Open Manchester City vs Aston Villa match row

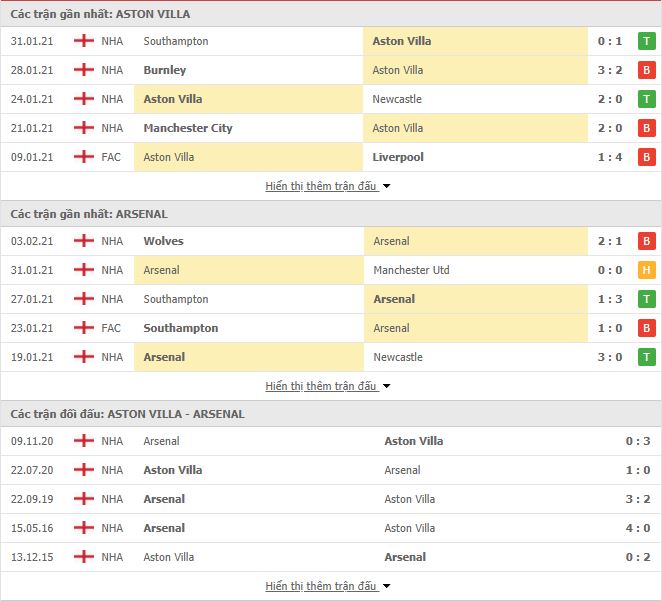click(x=331, y=128)
